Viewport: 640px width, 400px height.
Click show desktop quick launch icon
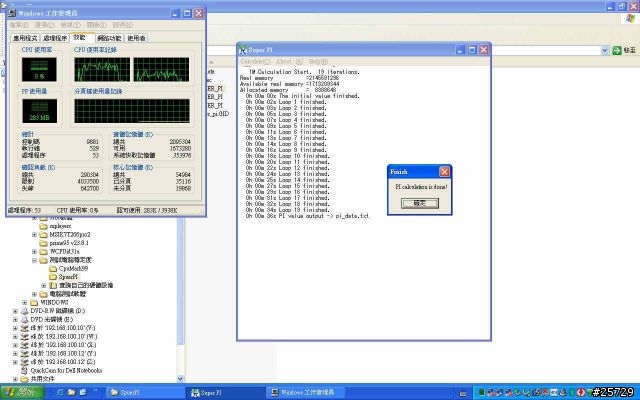(83, 393)
